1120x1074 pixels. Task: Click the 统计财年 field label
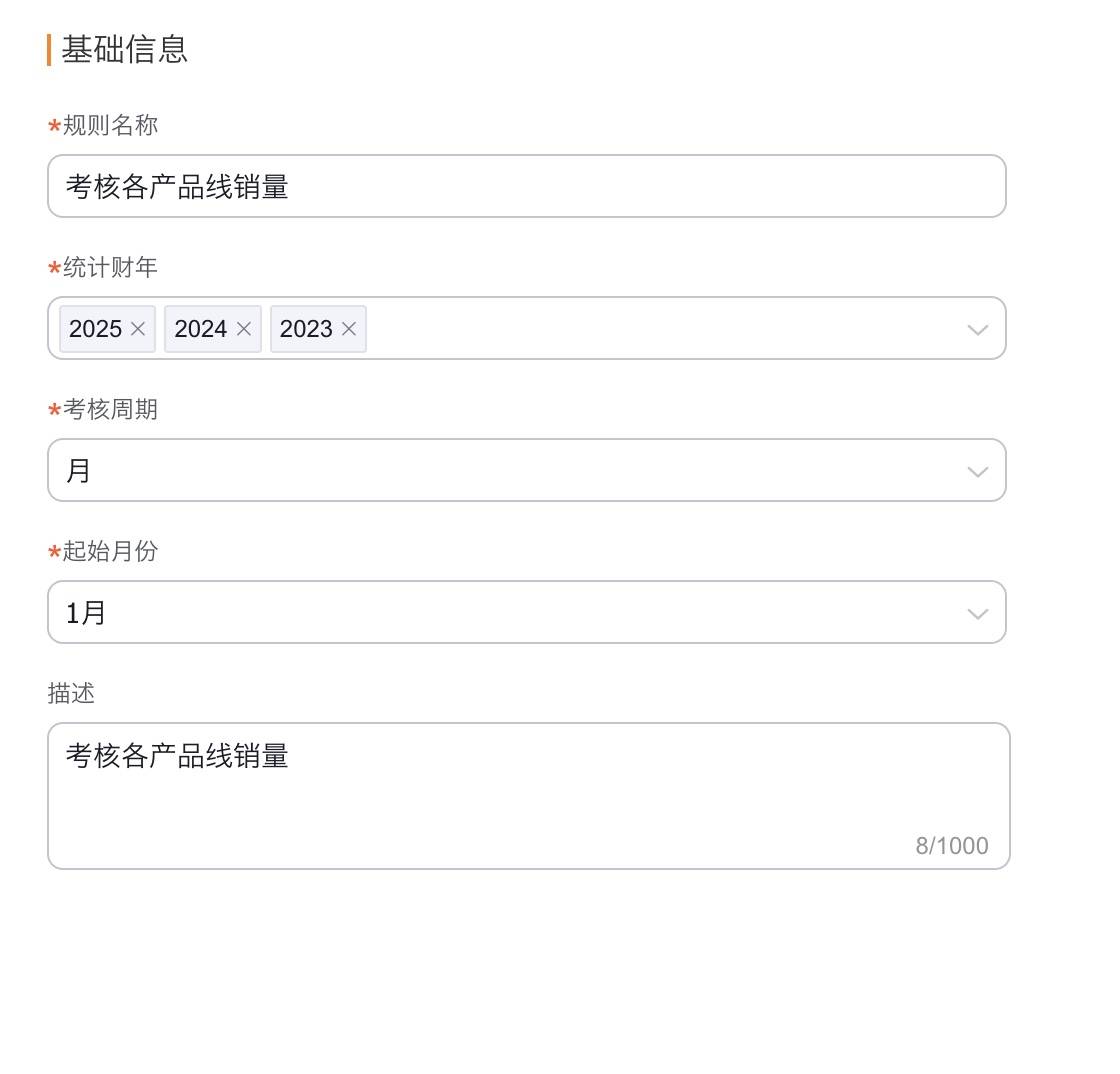click(x=110, y=267)
